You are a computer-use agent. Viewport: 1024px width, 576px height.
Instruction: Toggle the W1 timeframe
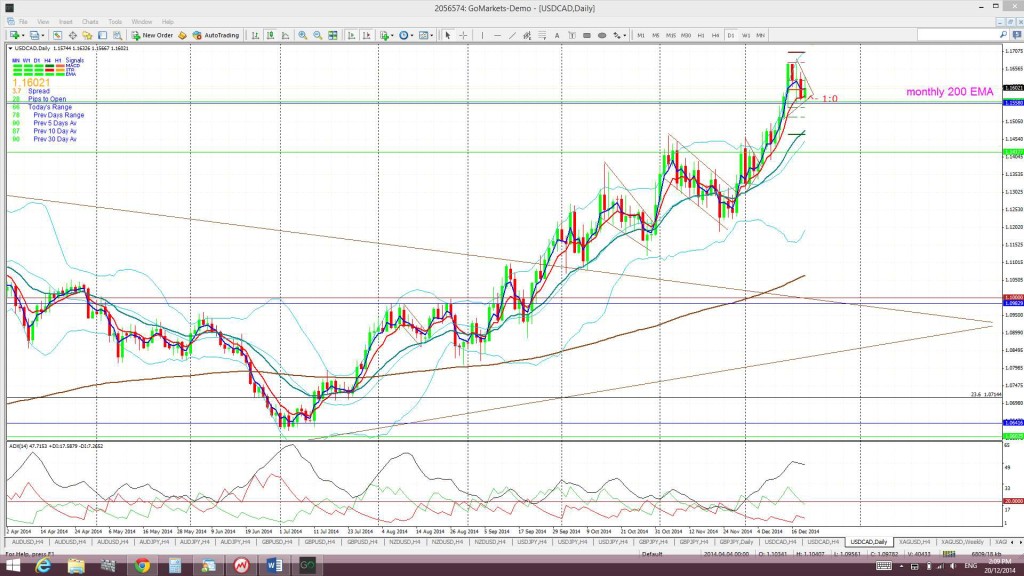coord(746,35)
